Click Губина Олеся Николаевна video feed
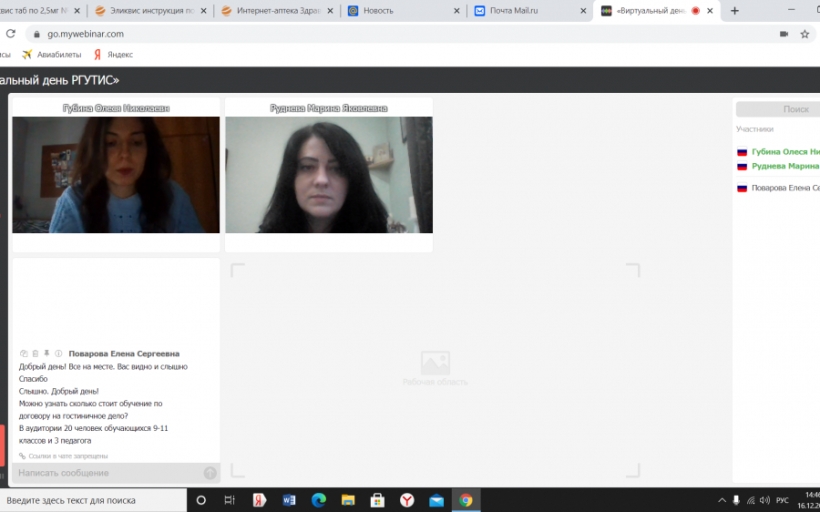Viewport: 820px width, 512px height. [x=116, y=175]
